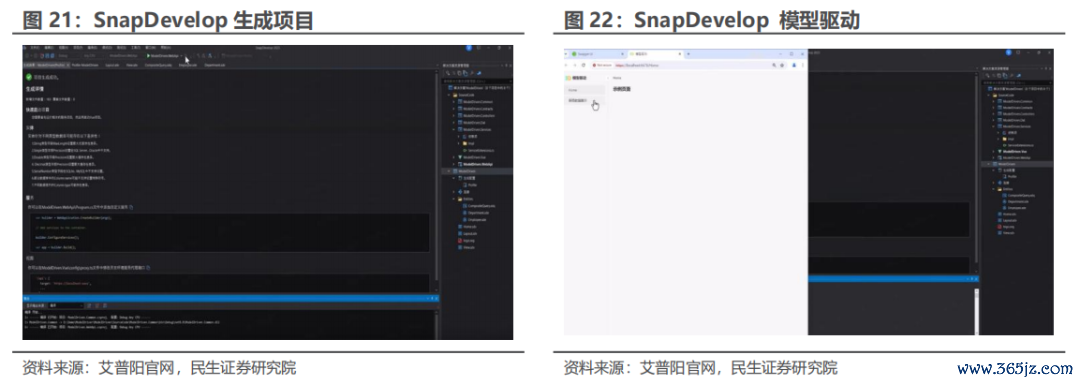This screenshot has width=1080, height=384.
Task: Open dropdown arrow beside ModelDriven.WebApi run button
Action: pyautogui.click(x=181, y=56)
